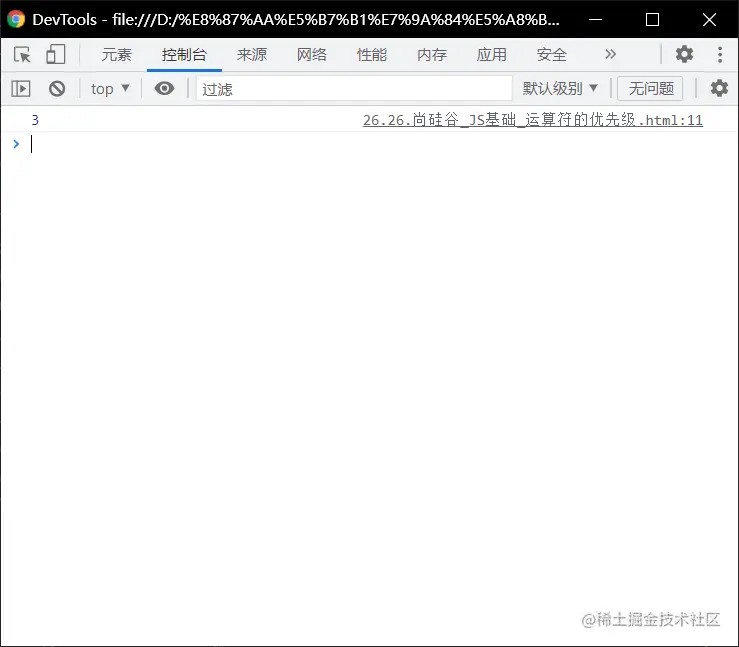The image size is (739, 647).
Task: Toggle the device toolbar icon
Action: coord(56,55)
